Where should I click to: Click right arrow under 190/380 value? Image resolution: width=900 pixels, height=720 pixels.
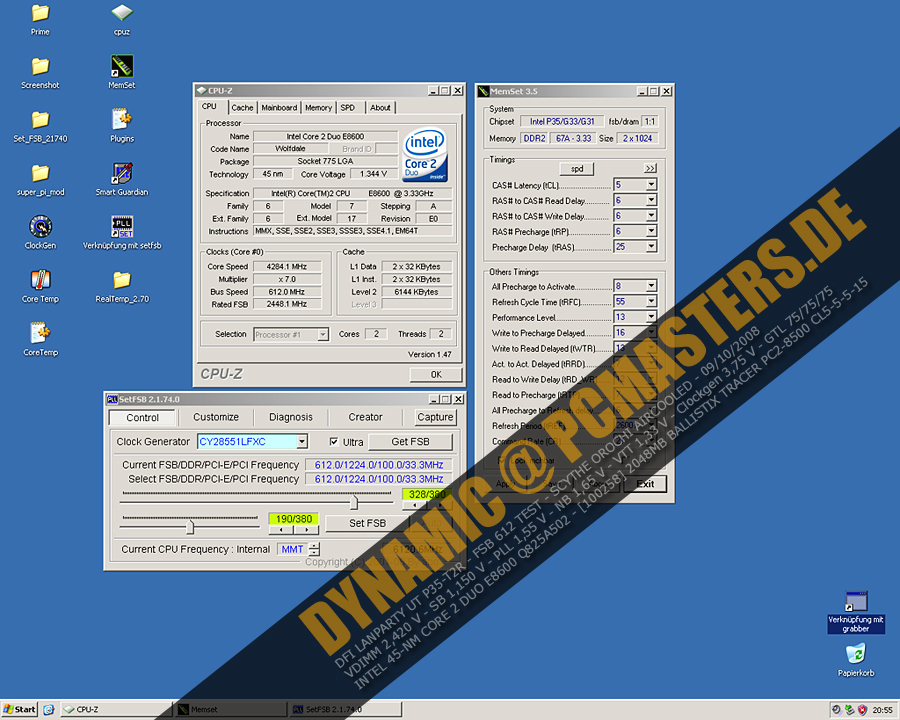point(306,530)
